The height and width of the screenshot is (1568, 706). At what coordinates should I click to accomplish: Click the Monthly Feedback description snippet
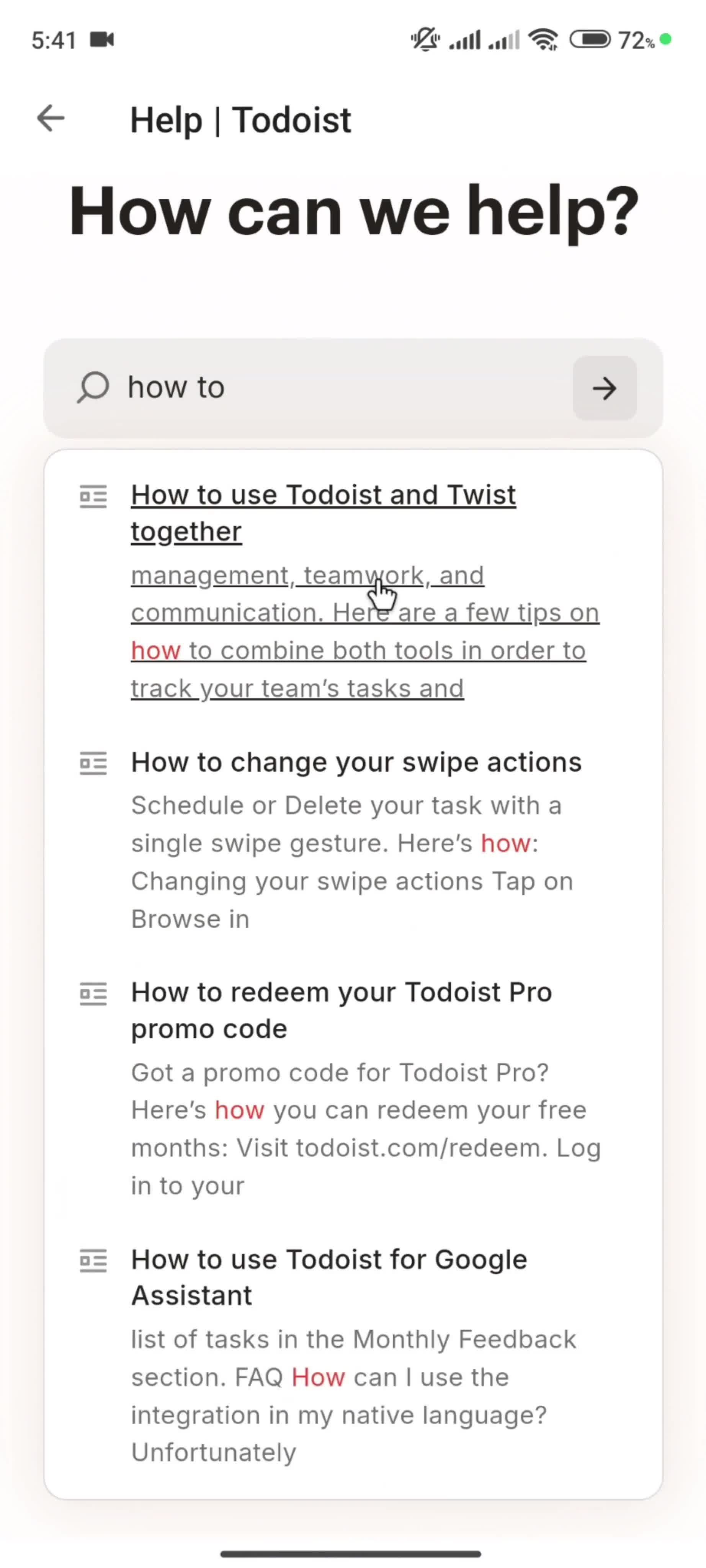click(353, 1396)
